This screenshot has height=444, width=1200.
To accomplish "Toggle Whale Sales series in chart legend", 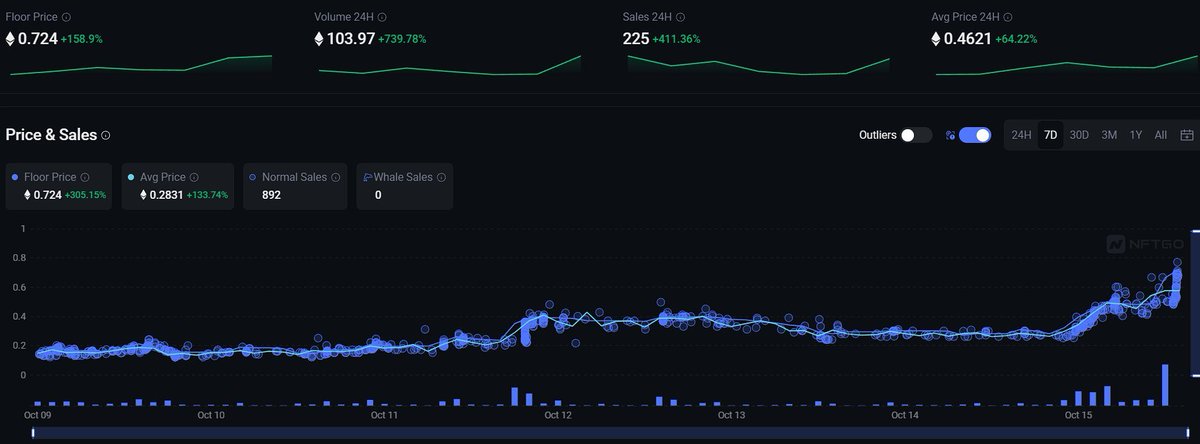I will point(405,186).
